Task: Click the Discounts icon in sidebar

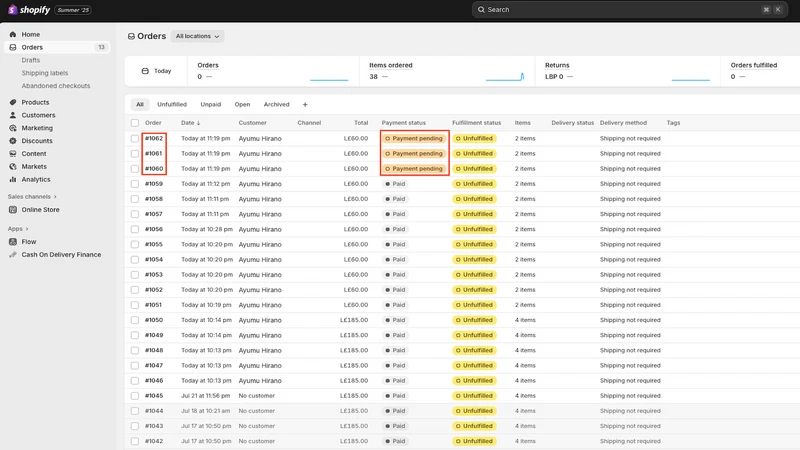Action: 13,141
